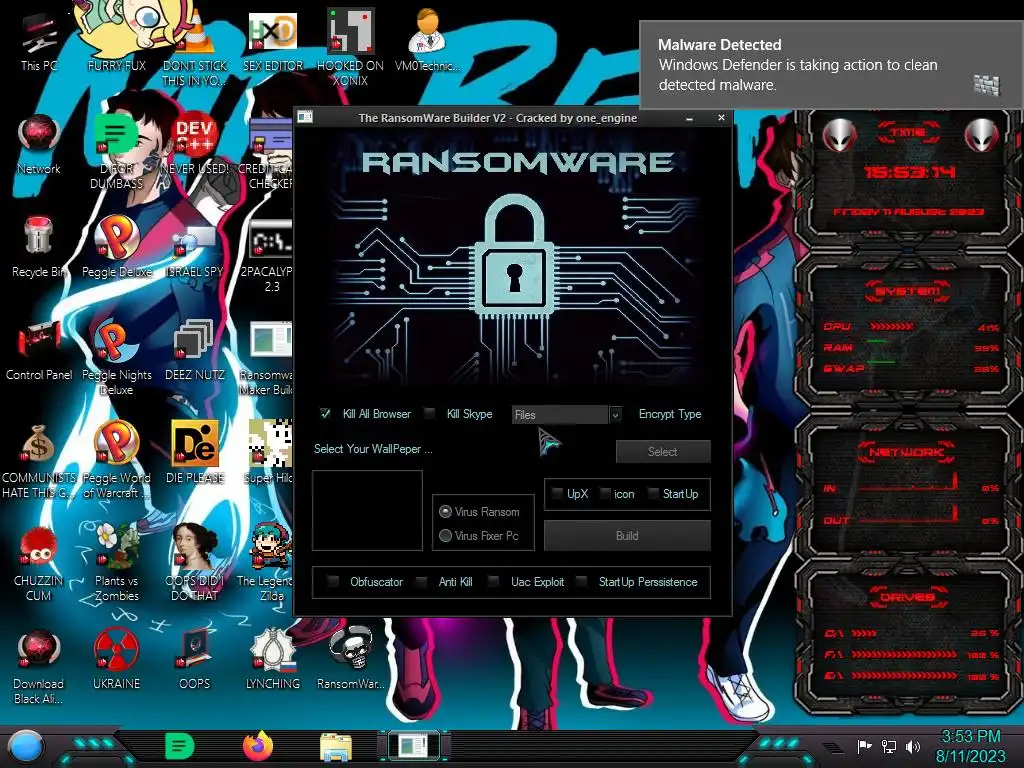Select the Virus Ransom radio button
1024x768 pixels.
coord(445,511)
